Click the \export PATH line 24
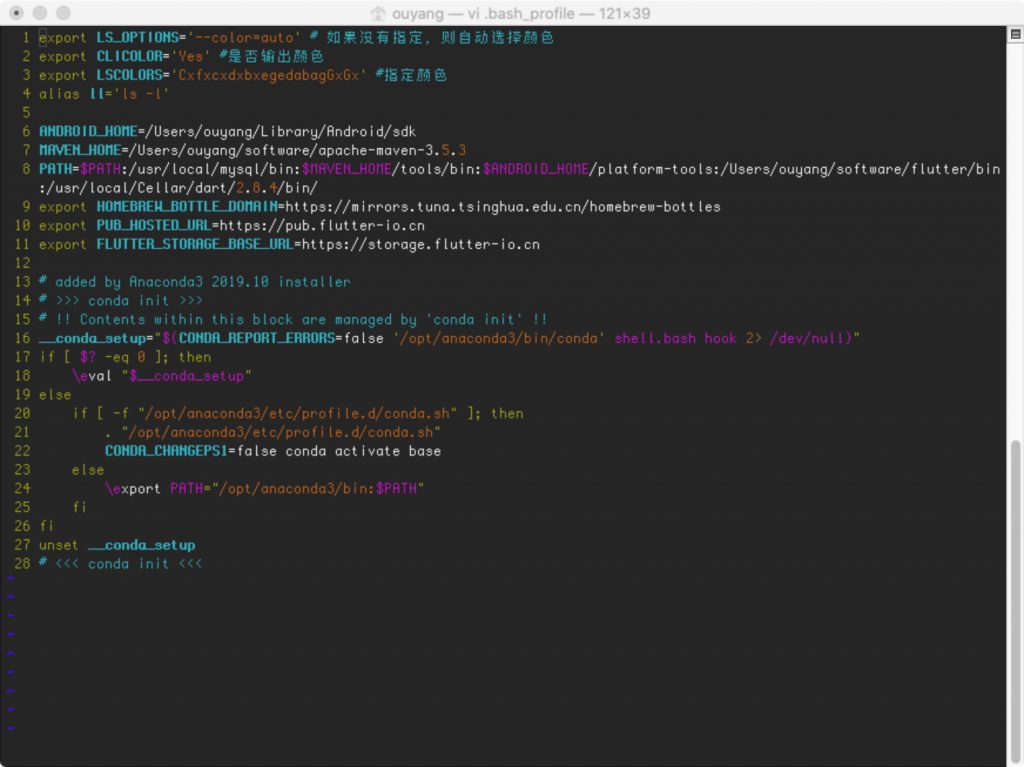 point(264,489)
